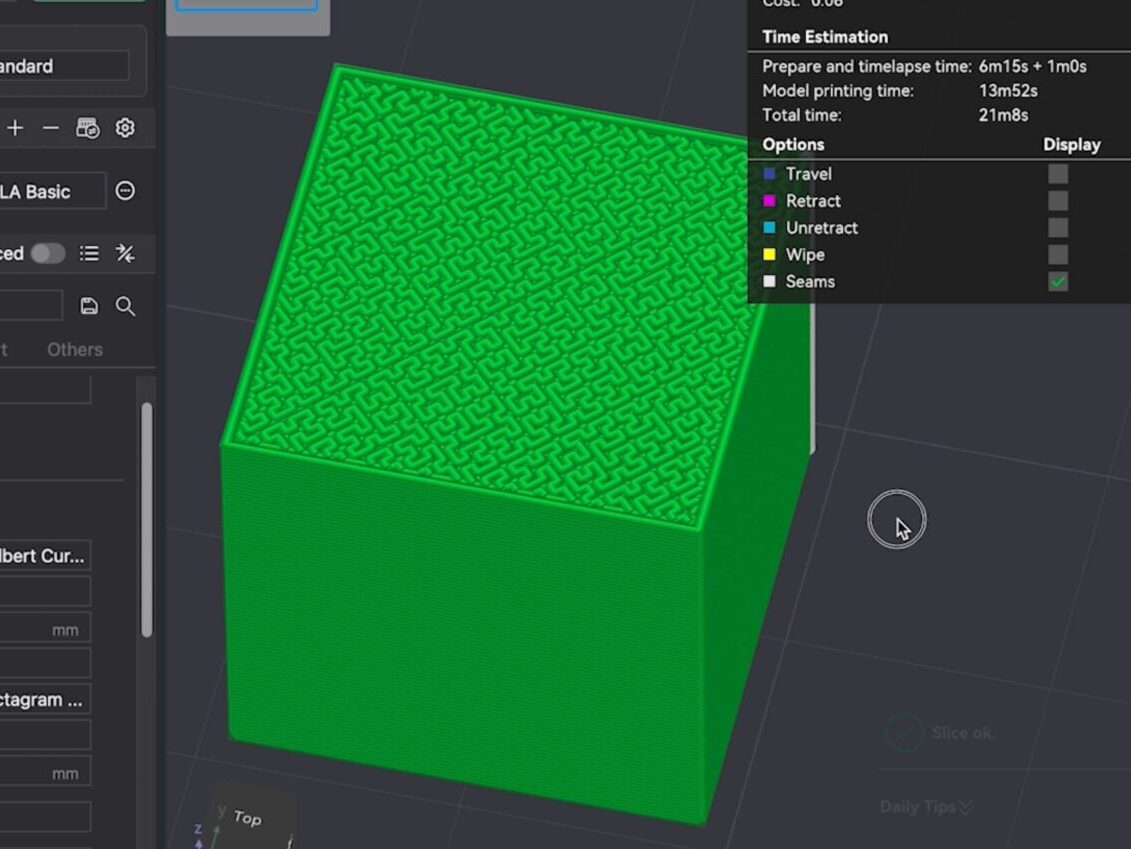
Task: Click the compare presets arrows icon
Action: tap(125, 253)
